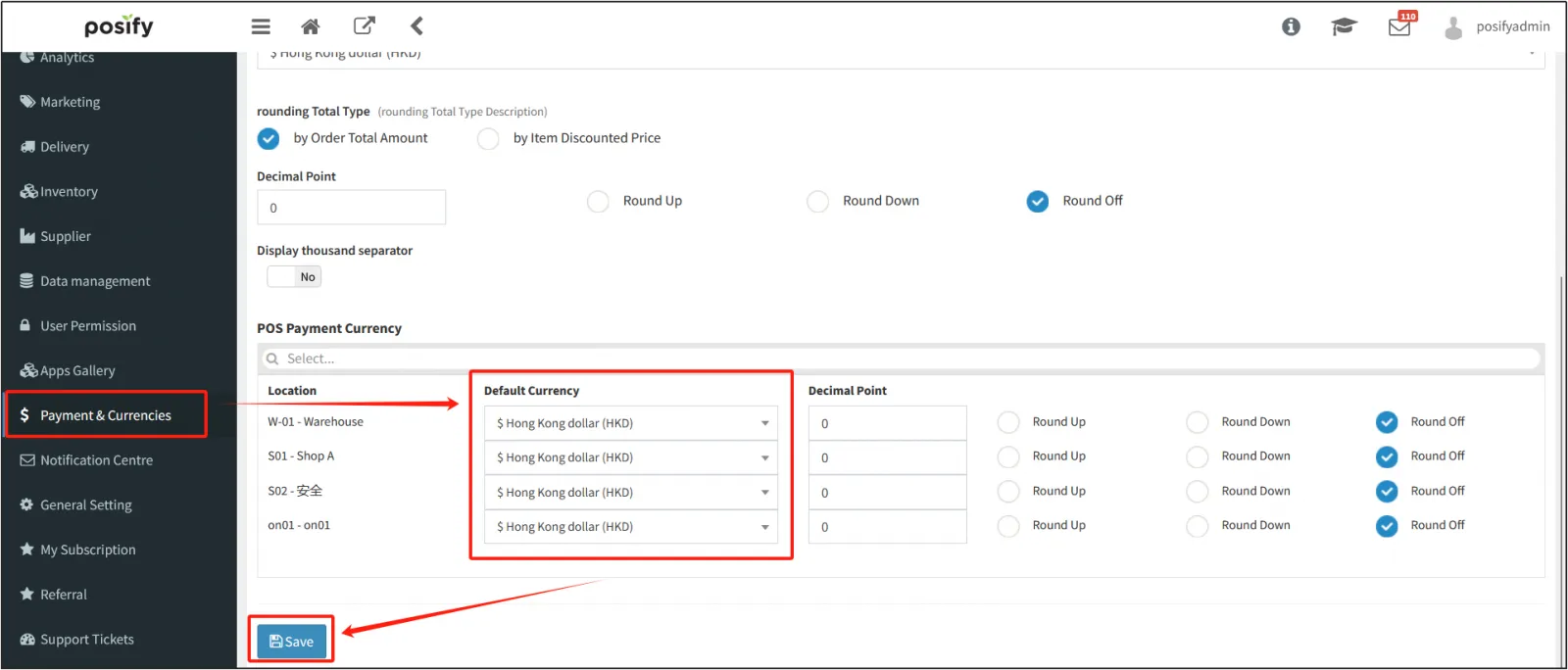The width and height of the screenshot is (1568, 670).
Task: Select top Round Up radio under Decimal Point
Action: tap(598, 202)
